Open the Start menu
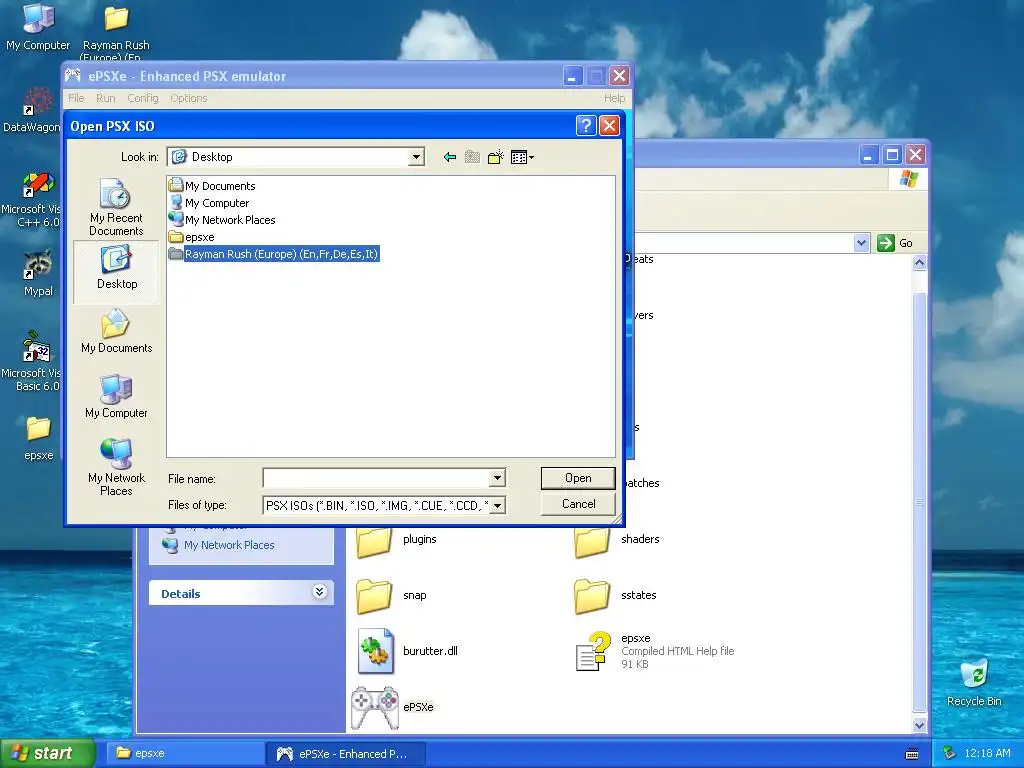Image resolution: width=1024 pixels, height=768 pixels. pos(47,753)
